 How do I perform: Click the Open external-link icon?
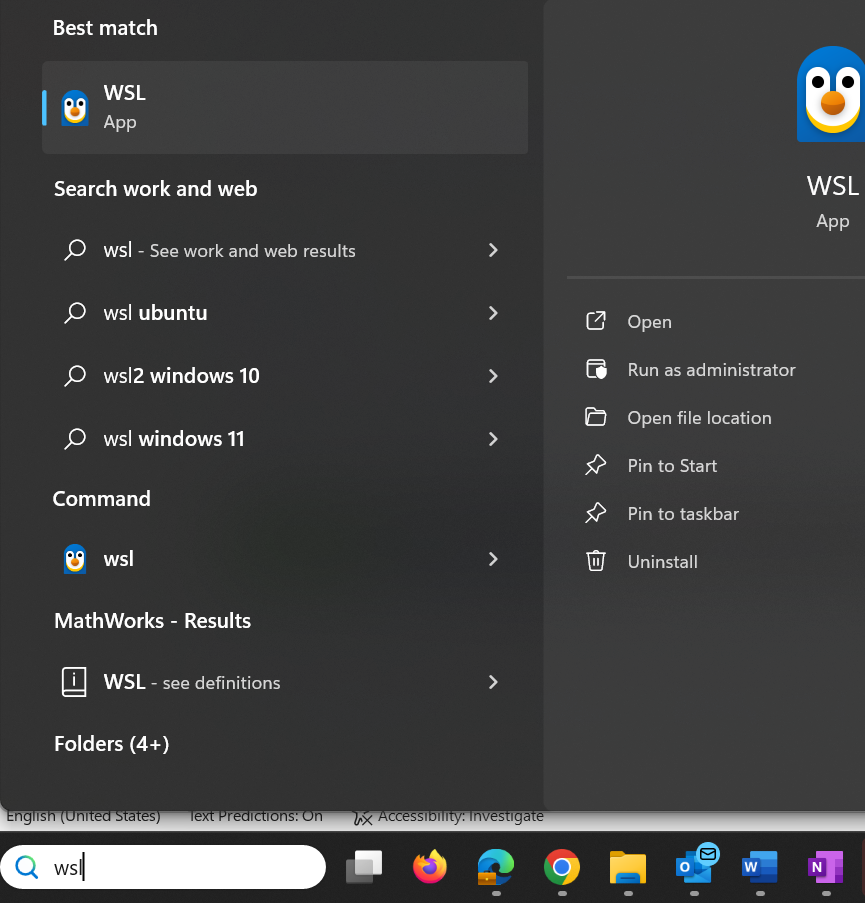tap(595, 321)
